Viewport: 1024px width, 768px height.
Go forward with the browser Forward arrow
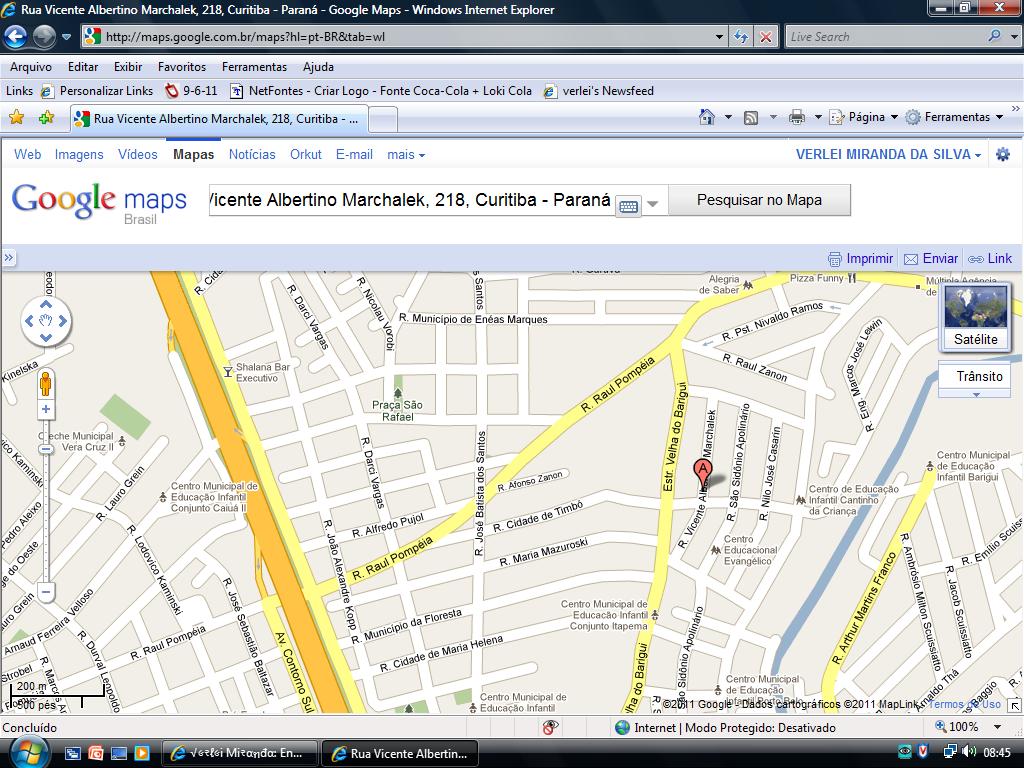[44, 37]
